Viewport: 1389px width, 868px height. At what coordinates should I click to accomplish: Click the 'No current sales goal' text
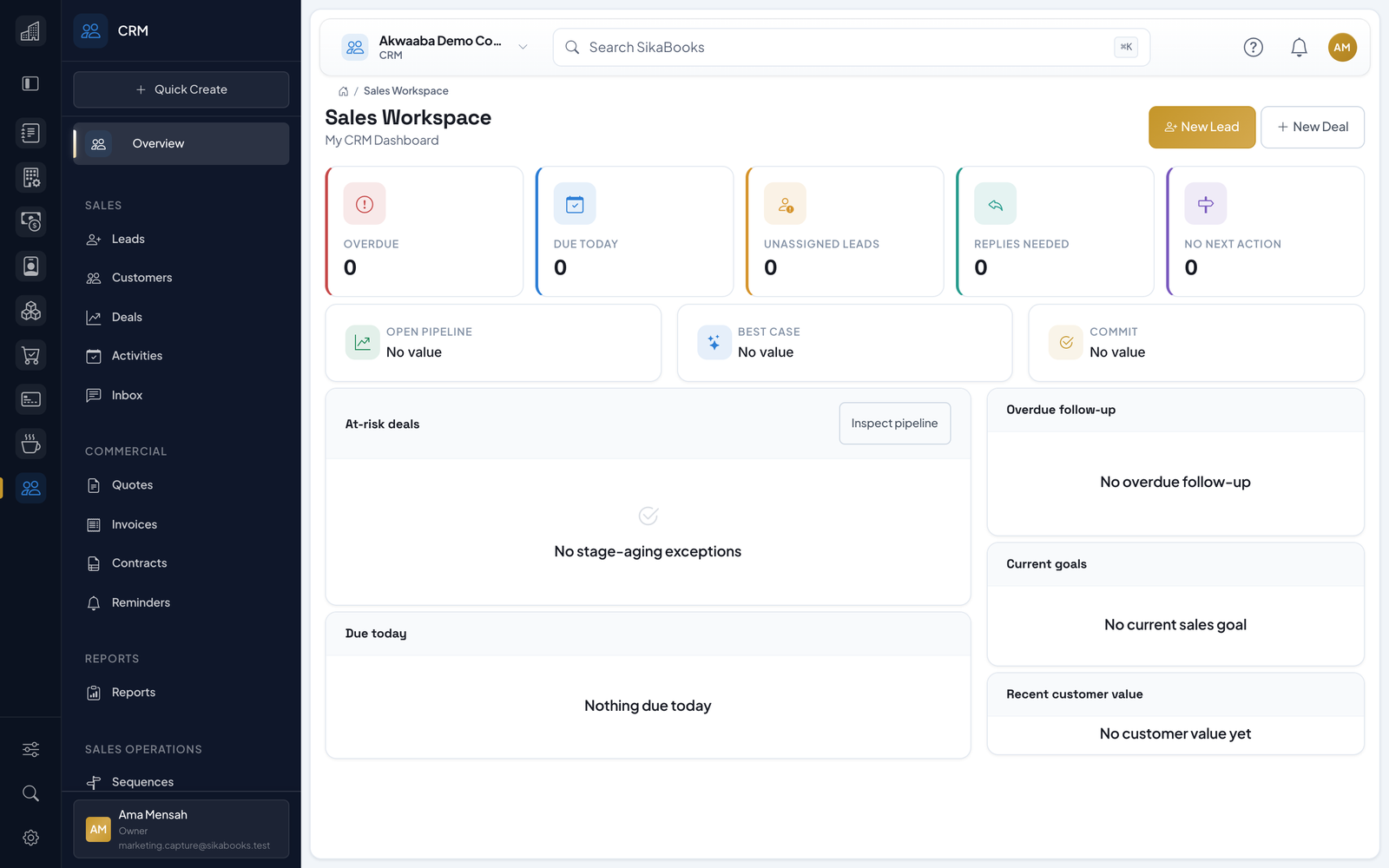(x=1175, y=625)
